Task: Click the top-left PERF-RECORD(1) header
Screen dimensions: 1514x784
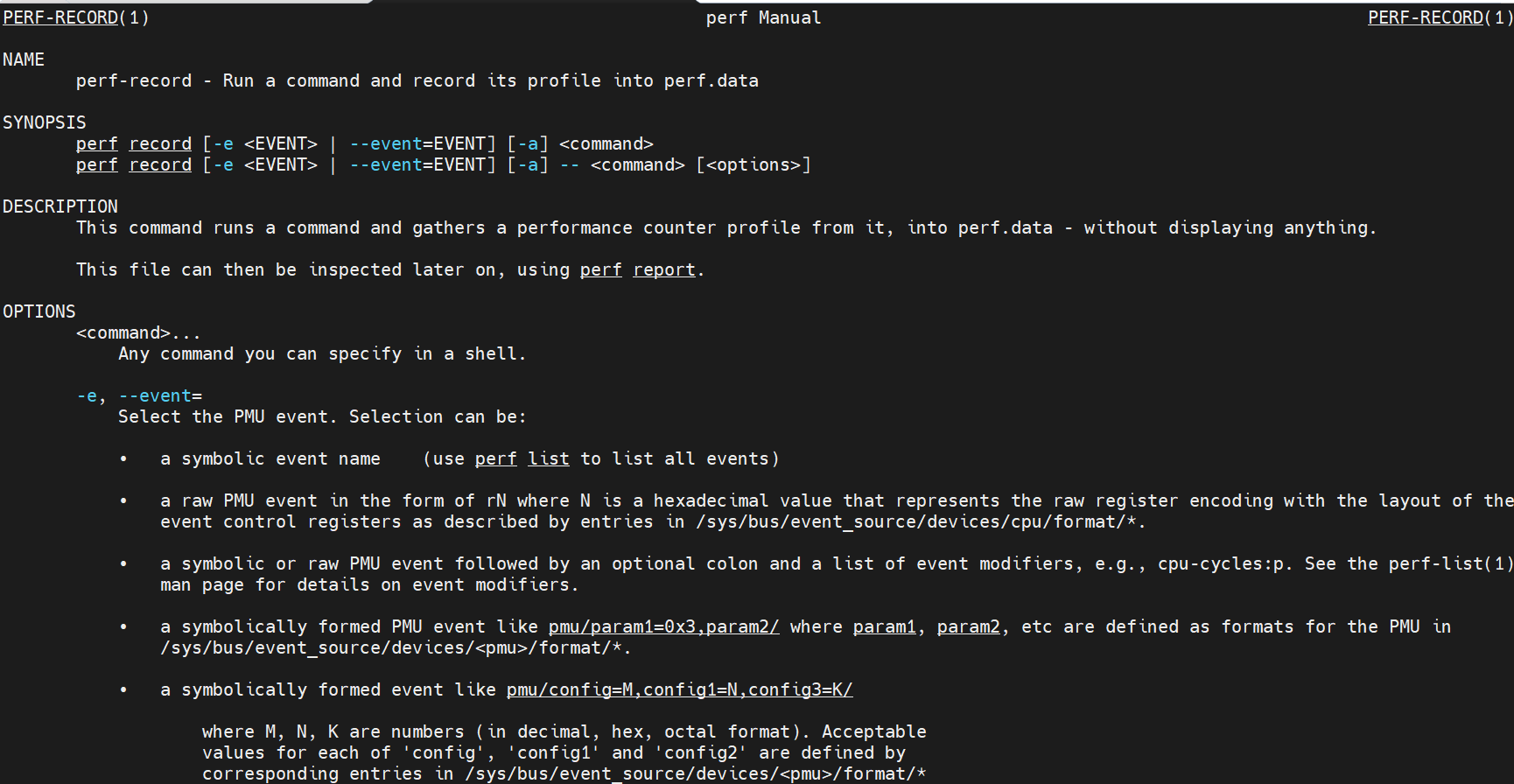Action: 75,17
